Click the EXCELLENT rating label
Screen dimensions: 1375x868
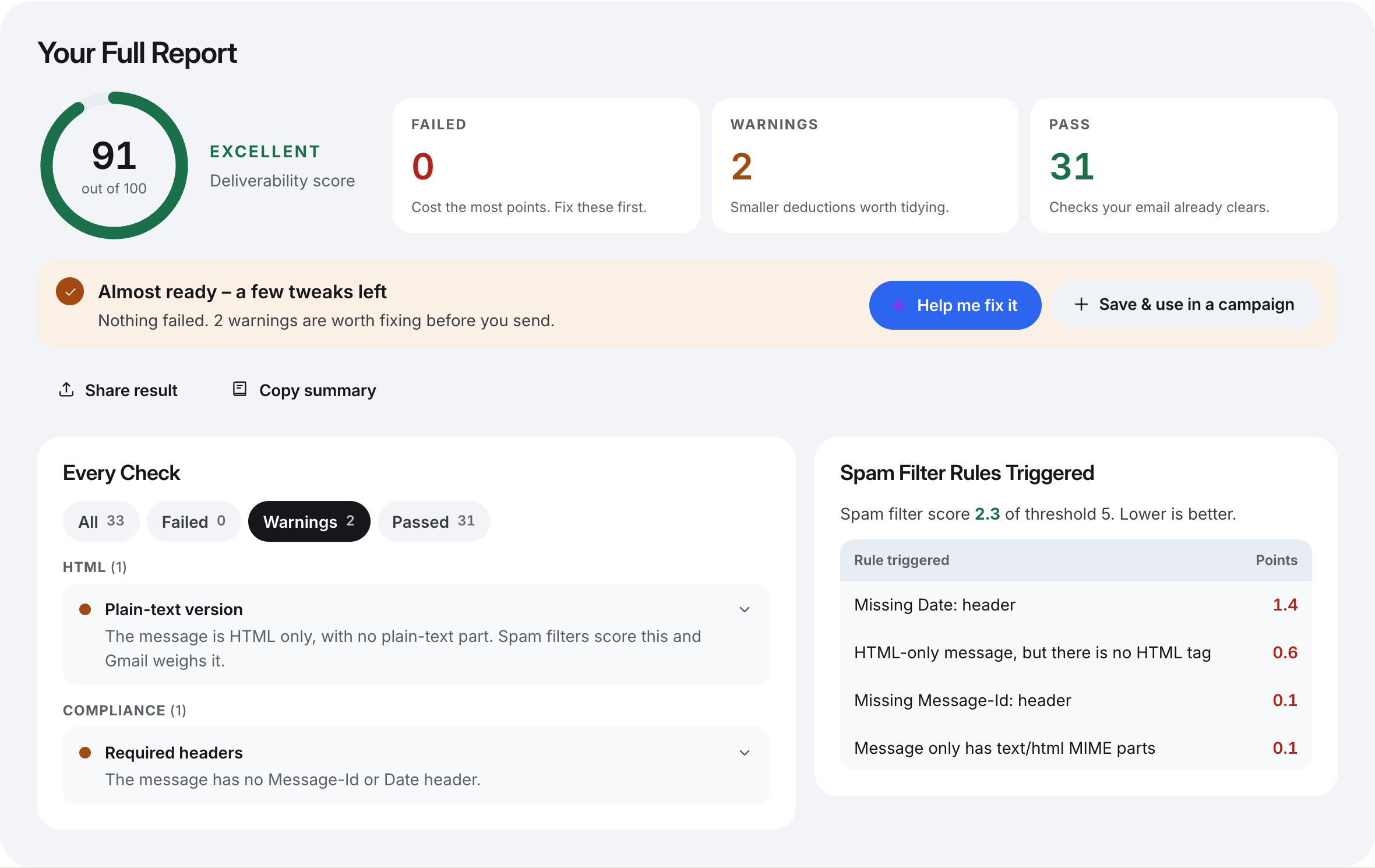[265, 151]
